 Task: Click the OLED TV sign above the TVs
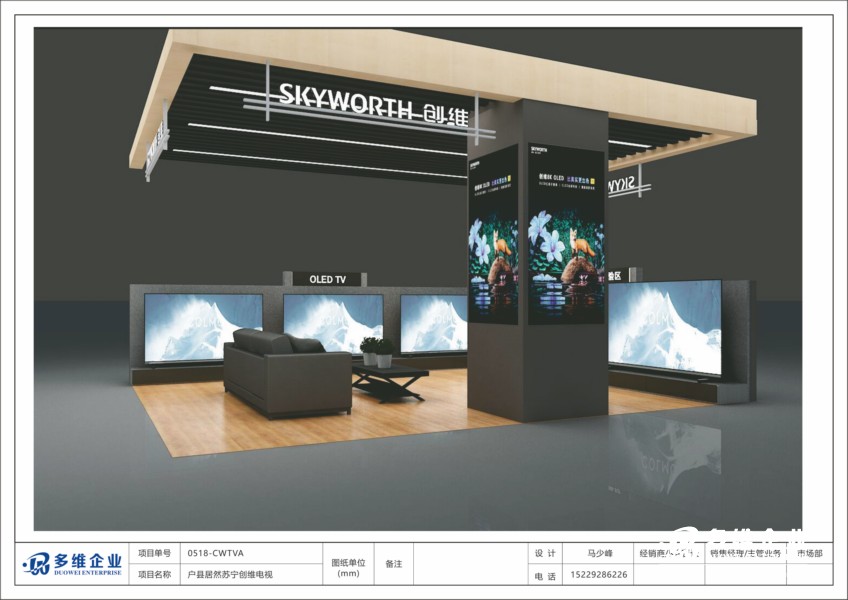pos(327,279)
